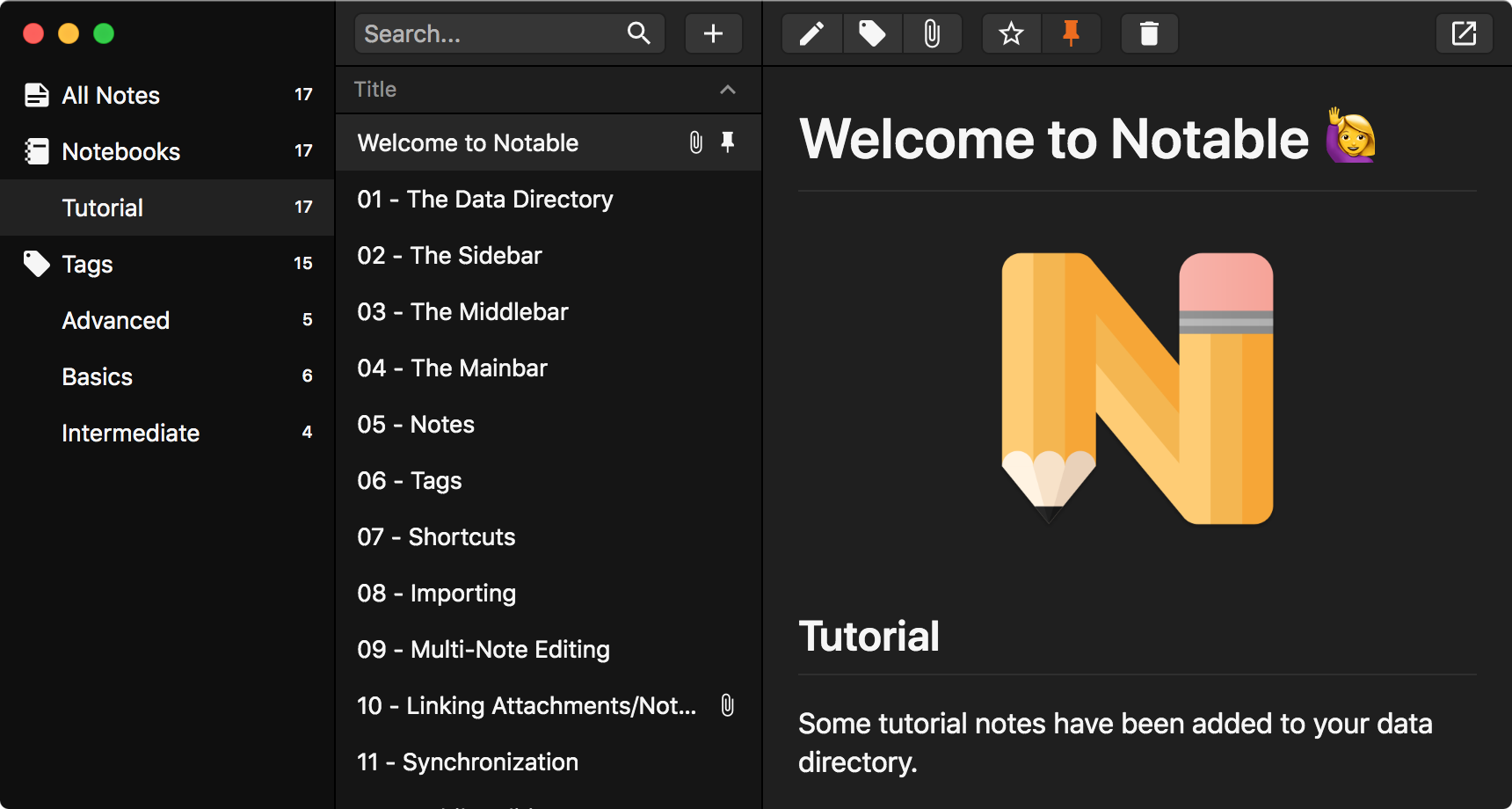1512x809 pixels.
Task: Click the pencil edit note icon
Action: (x=811, y=34)
